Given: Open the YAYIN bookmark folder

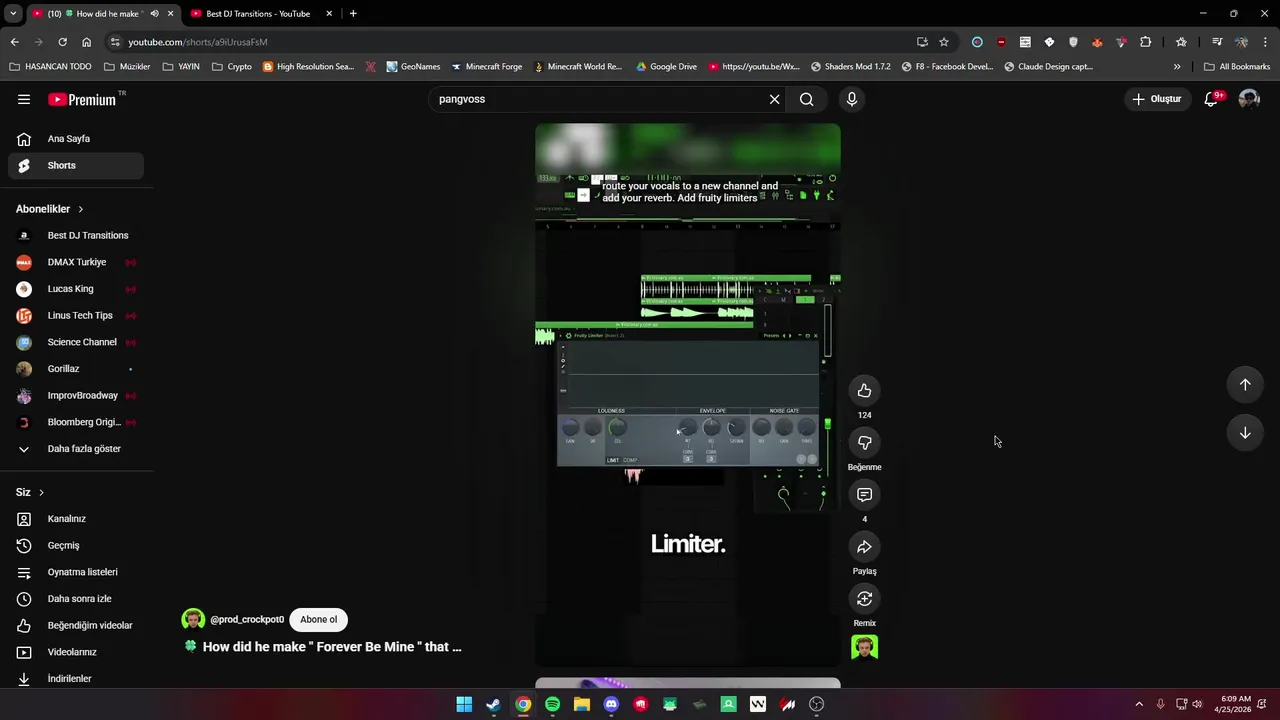Looking at the screenshot, I should (x=181, y=67).
